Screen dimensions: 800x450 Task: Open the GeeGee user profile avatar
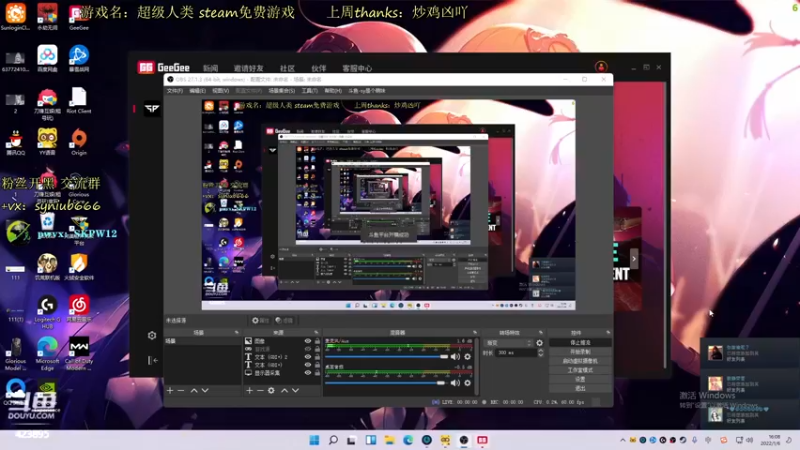pyautogui.click(x=601, y=67)
